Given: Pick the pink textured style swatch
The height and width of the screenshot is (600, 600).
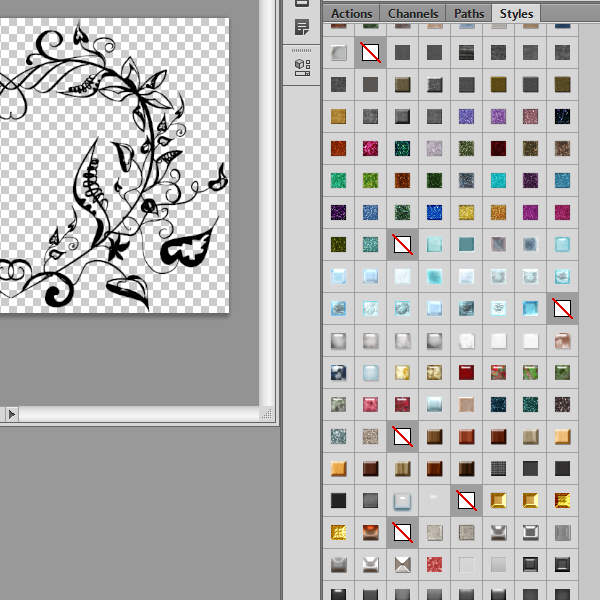Looking at the screenshot, I should [x=370, y=404].
